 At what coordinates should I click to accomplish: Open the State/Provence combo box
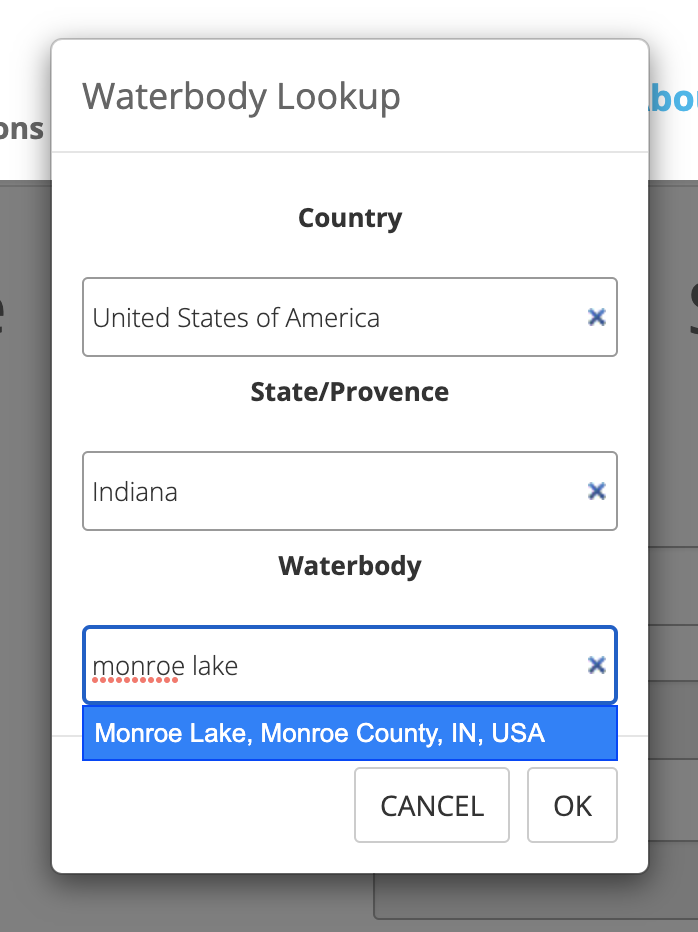(x=330, y=491)
